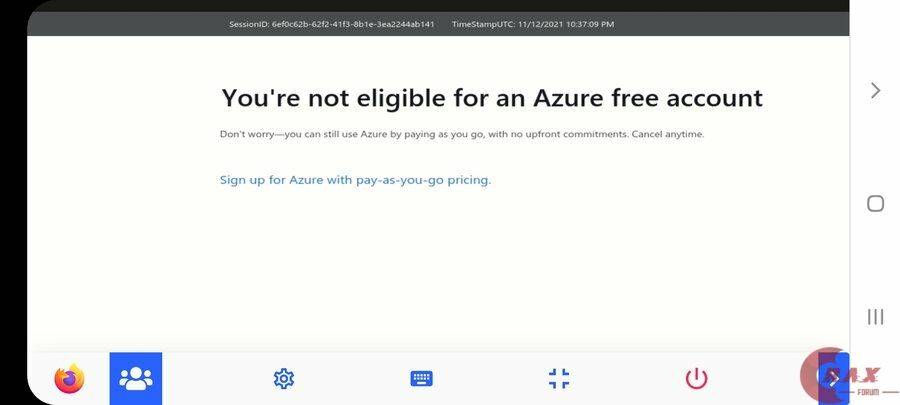The image size is (900, 405).
Task: Exit fullscreen using the shrink arrows icon
Action: (559, 379)
